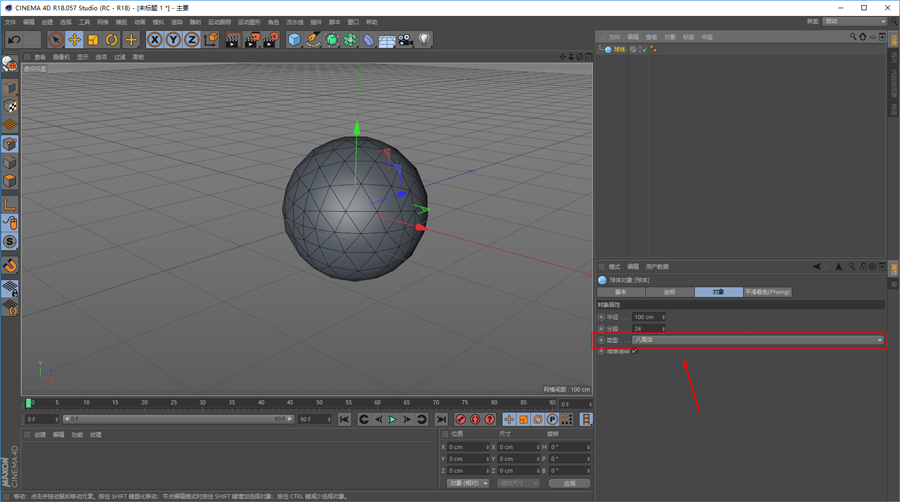Toggle the animation circle beside the type parameter
The width and height of the screenshot is (900, 502).
[601, 340]
